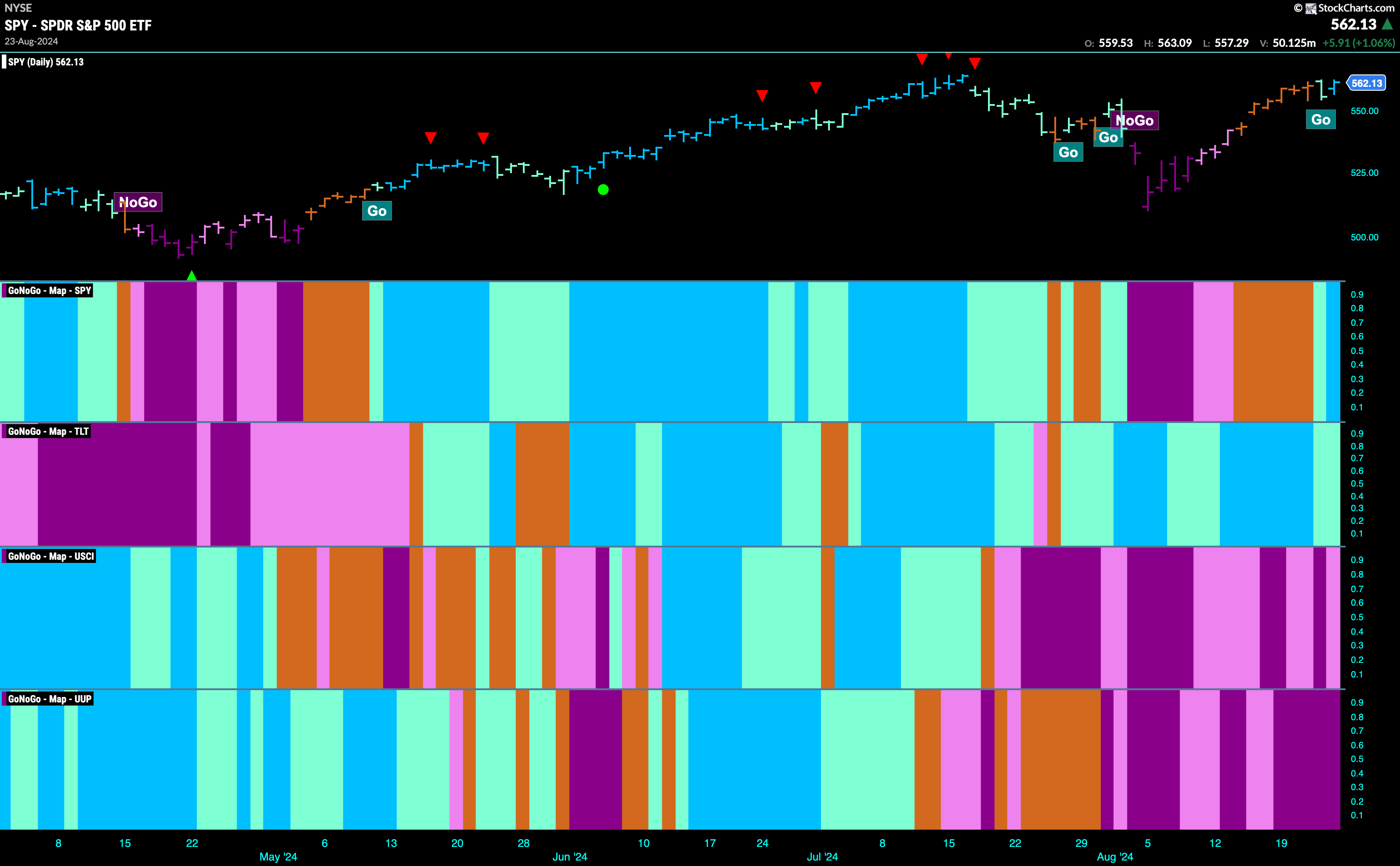This screenshot has width=1400, height=866.
Task: Click the GoNoGo - Map - UUP panel label
Action: point(49,699)
